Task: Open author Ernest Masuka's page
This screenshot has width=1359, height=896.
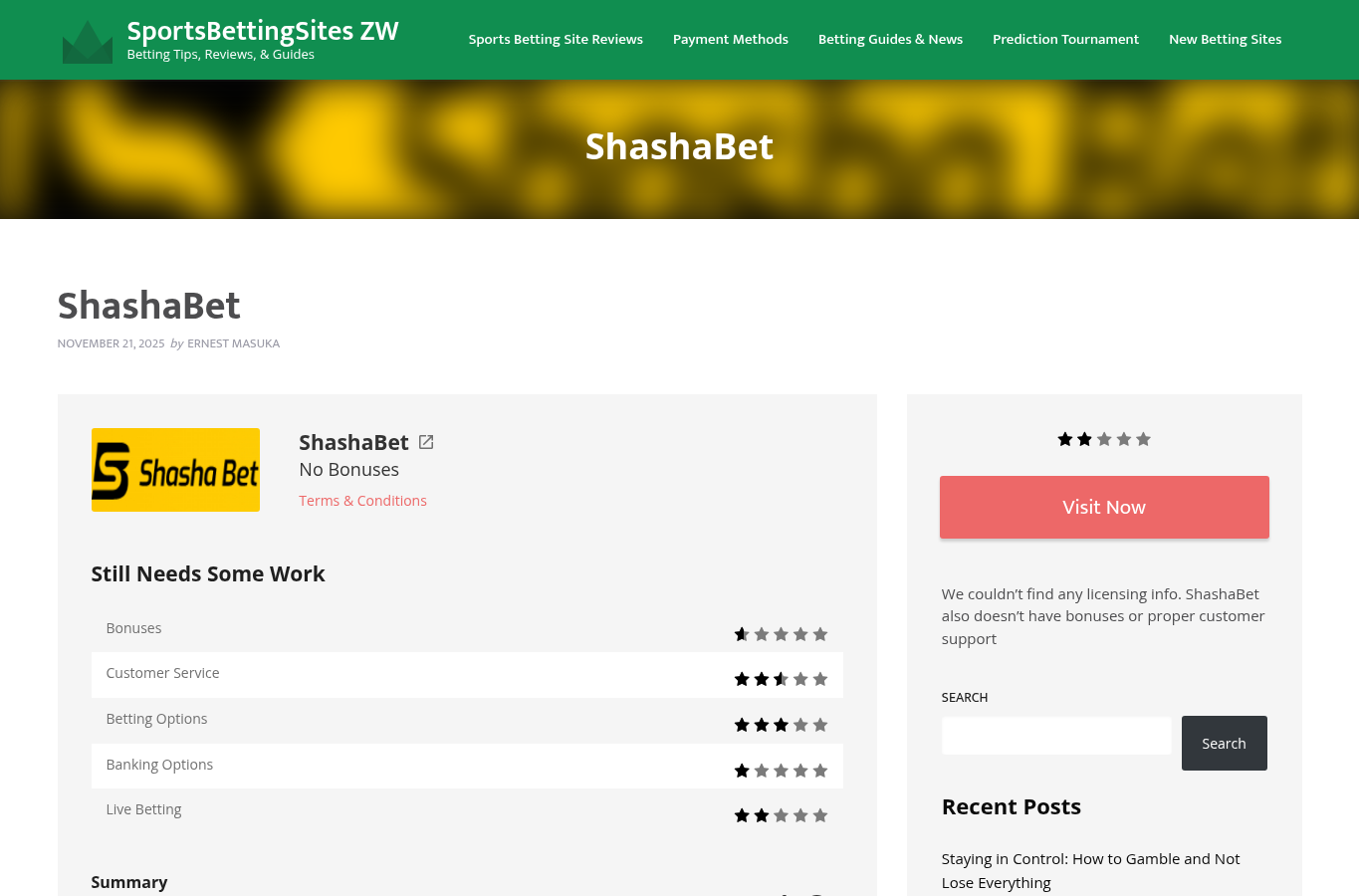Action: [233, 343]
